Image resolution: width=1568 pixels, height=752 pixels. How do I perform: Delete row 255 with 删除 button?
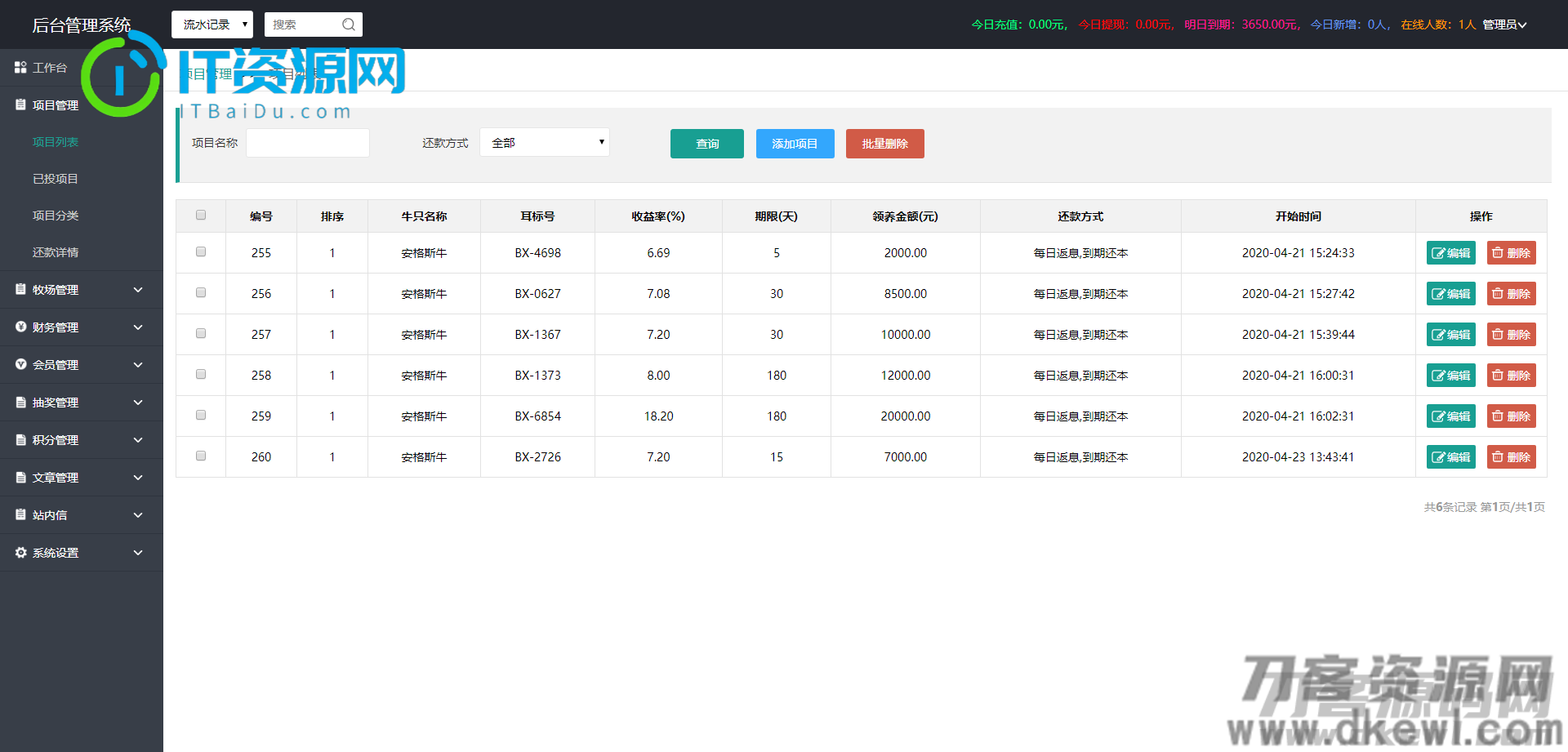(x=1512, y=253)
